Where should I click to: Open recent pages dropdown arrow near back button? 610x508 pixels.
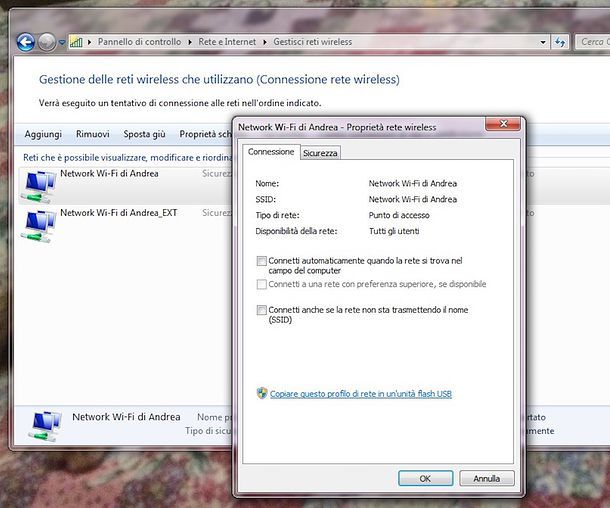pyautogui.click(x=62, y=43)
